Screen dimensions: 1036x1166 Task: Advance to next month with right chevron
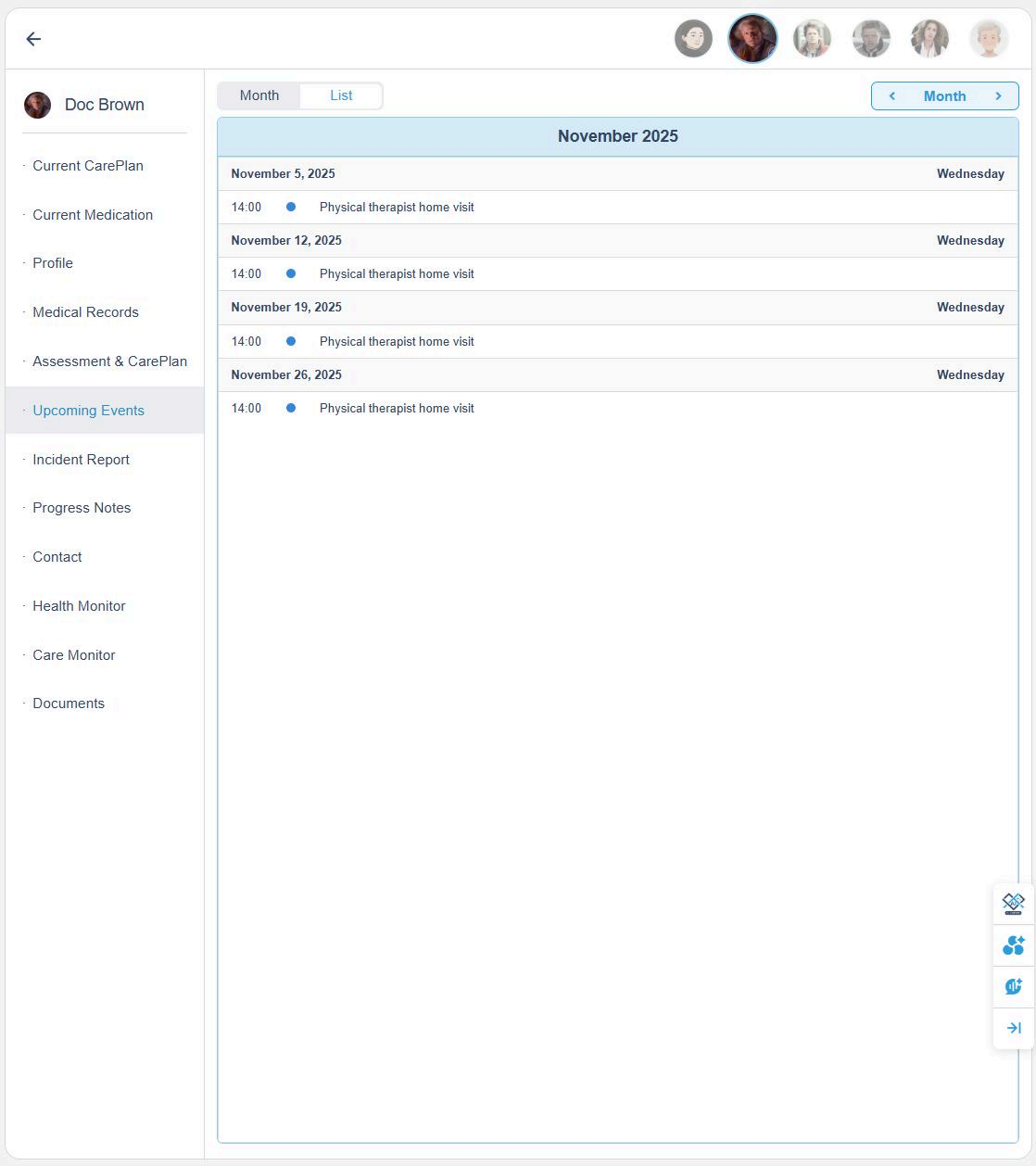[998, 96]
